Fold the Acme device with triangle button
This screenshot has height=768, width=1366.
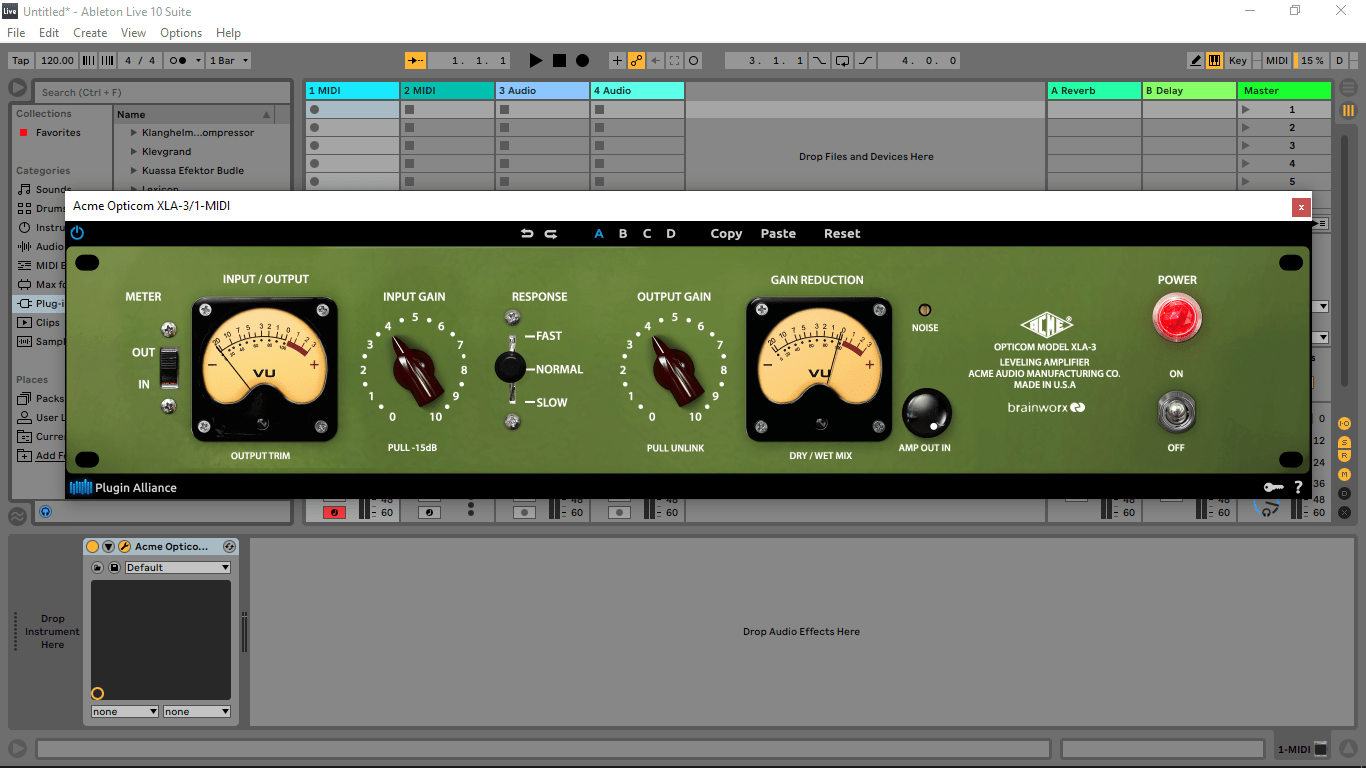tap(109, 547)
